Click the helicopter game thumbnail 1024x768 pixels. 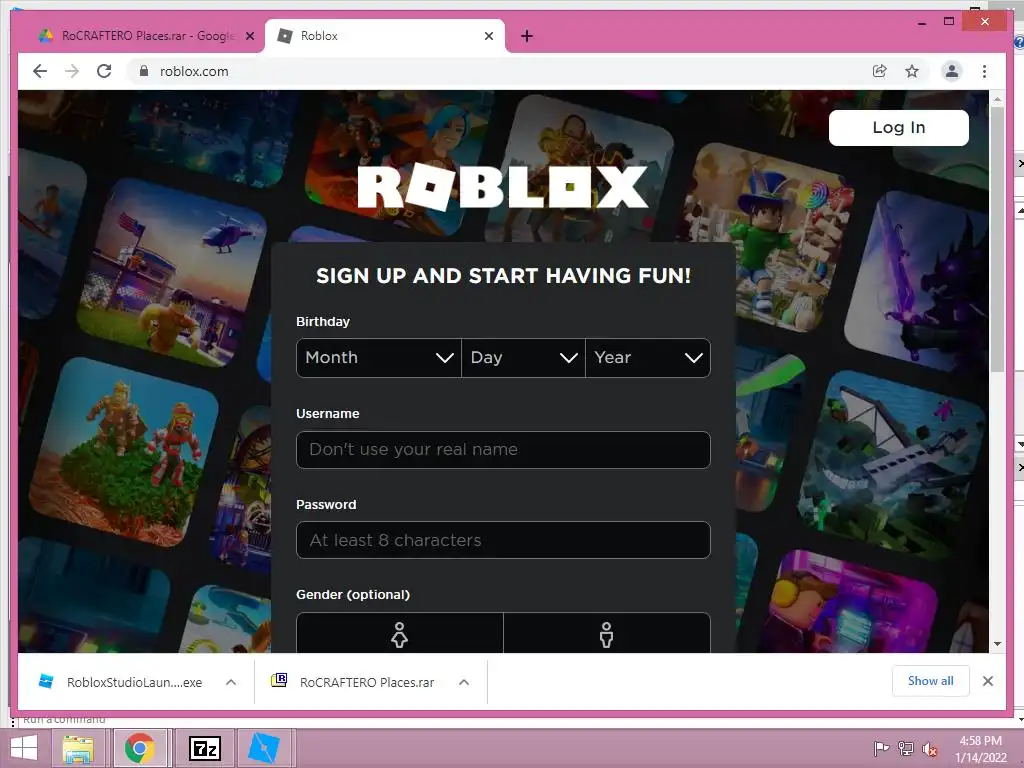172,273
